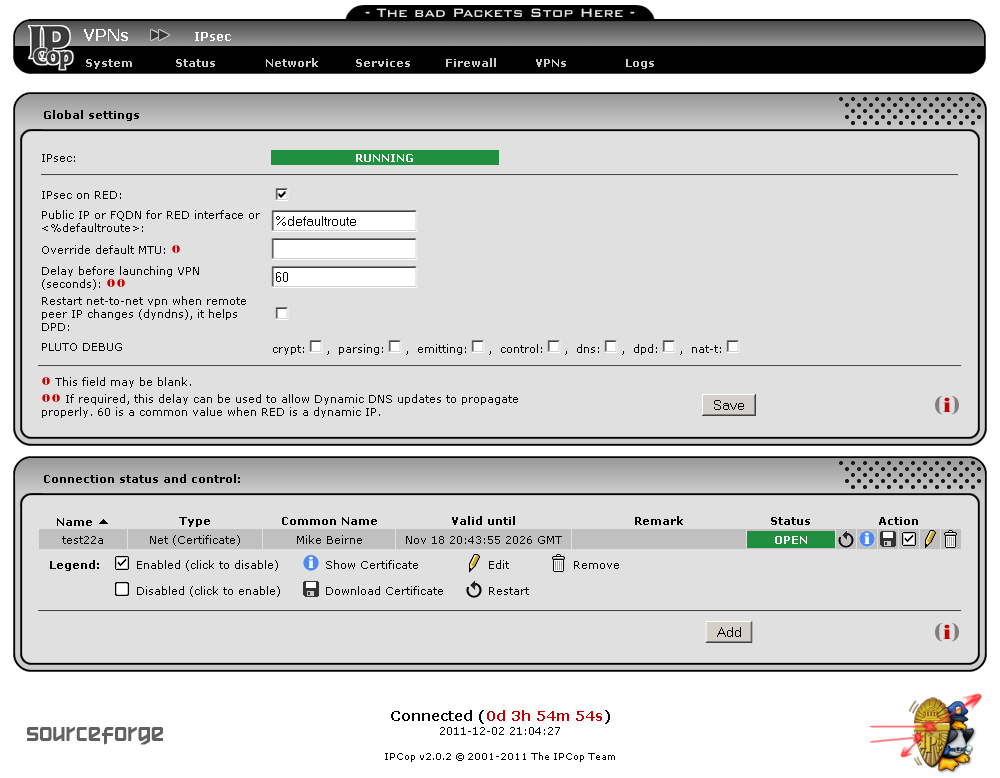Click the Legend Remove trash icon
This screenshot has height=778, width=1000.
pos(558,563)
